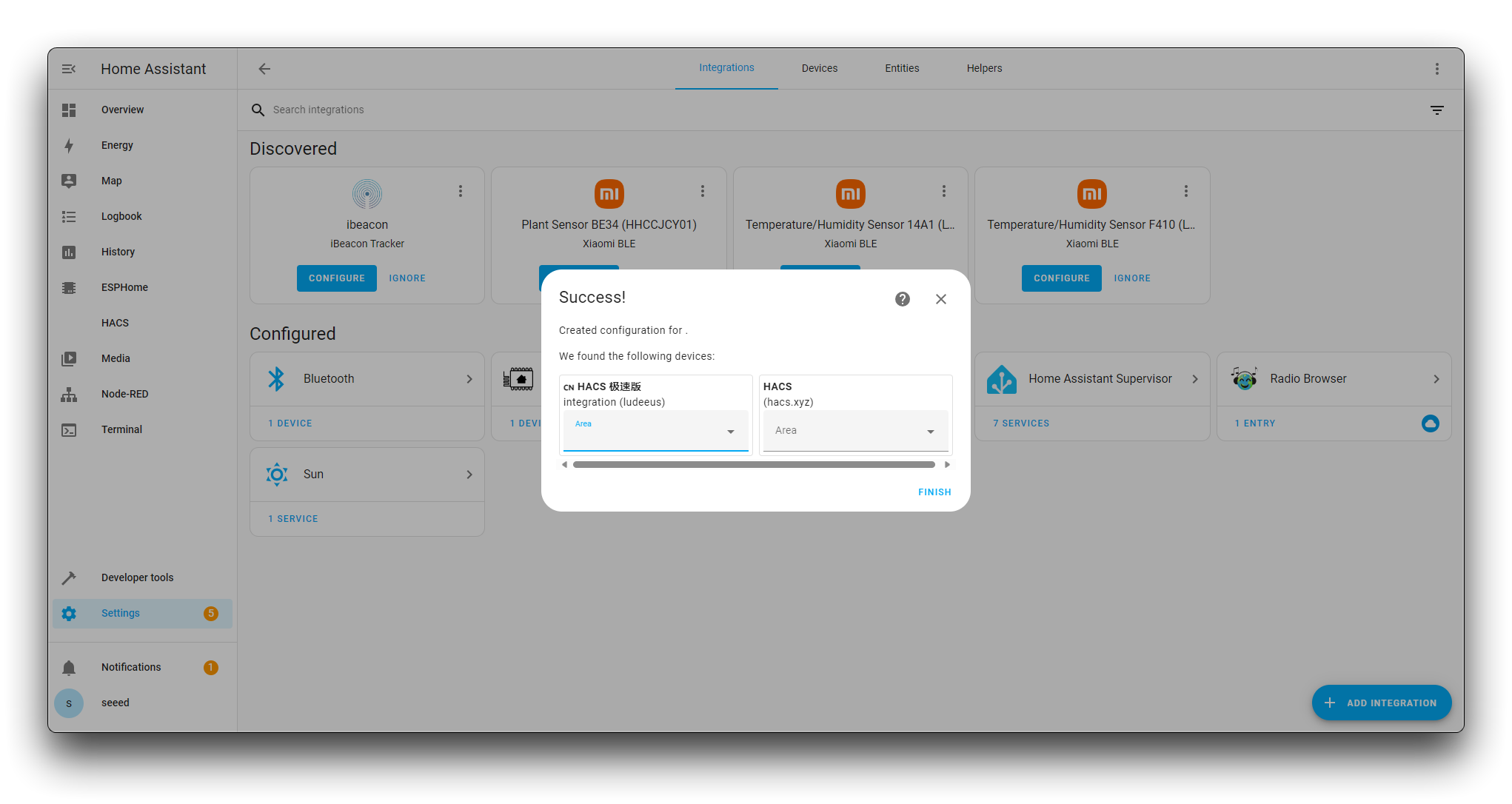Viewport: 1512px width, 804px height.
Task: Click the Settings badge showing 5
Action: (x=211, y=613)
